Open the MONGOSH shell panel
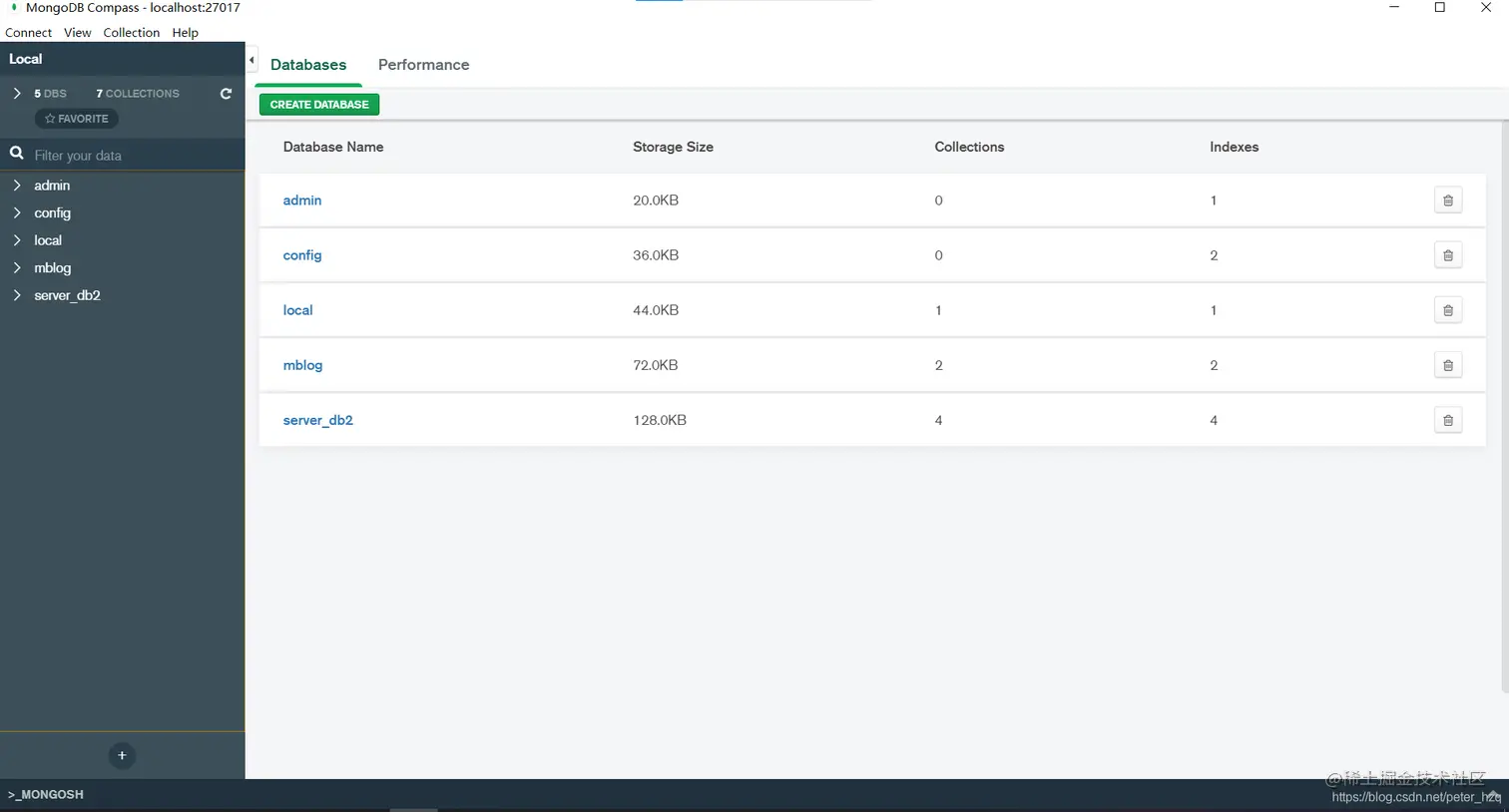This screenshot has height=812, width=1509. pyautogui.click(x=46, y=795)
